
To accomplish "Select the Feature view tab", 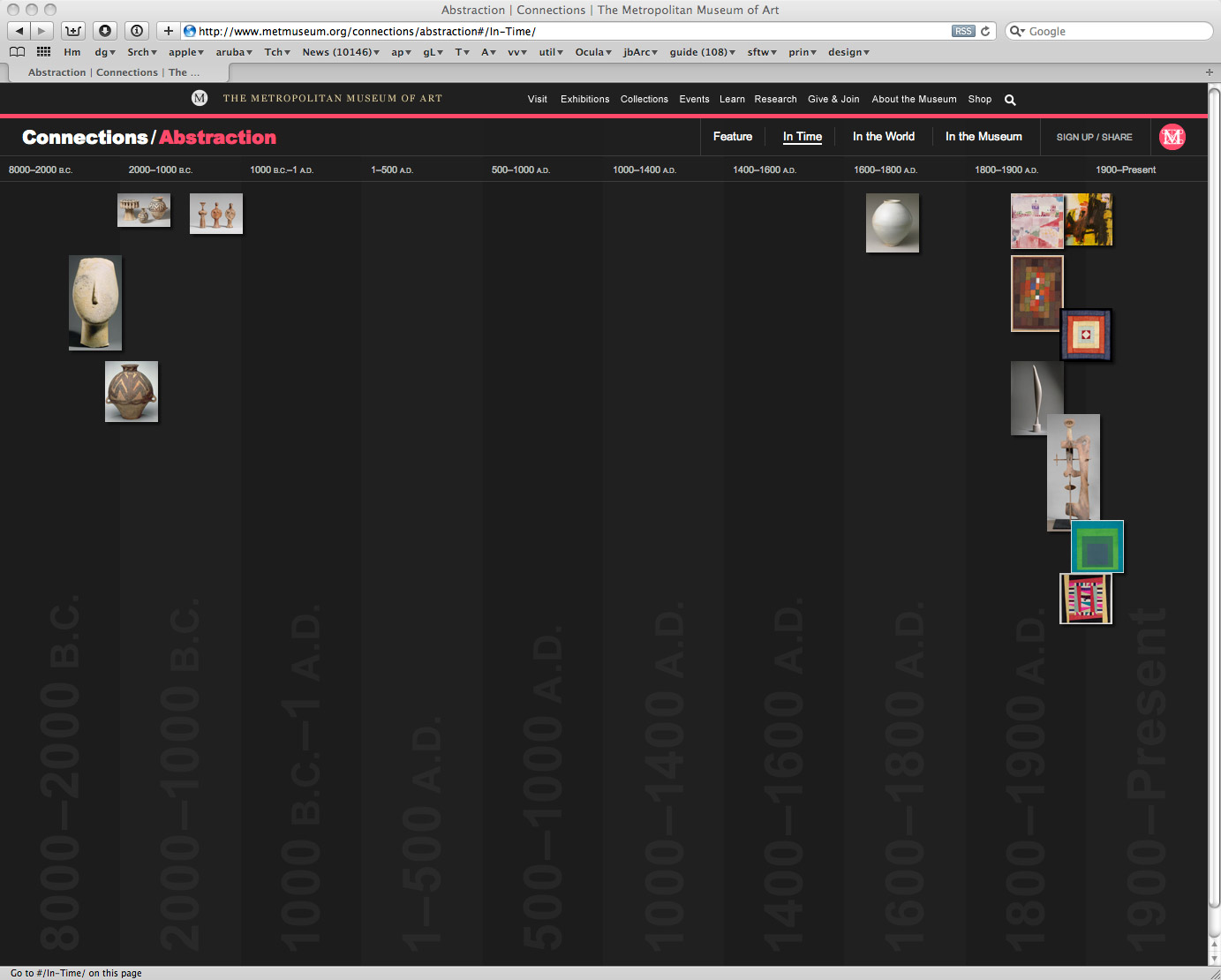I will click(732, 137).
